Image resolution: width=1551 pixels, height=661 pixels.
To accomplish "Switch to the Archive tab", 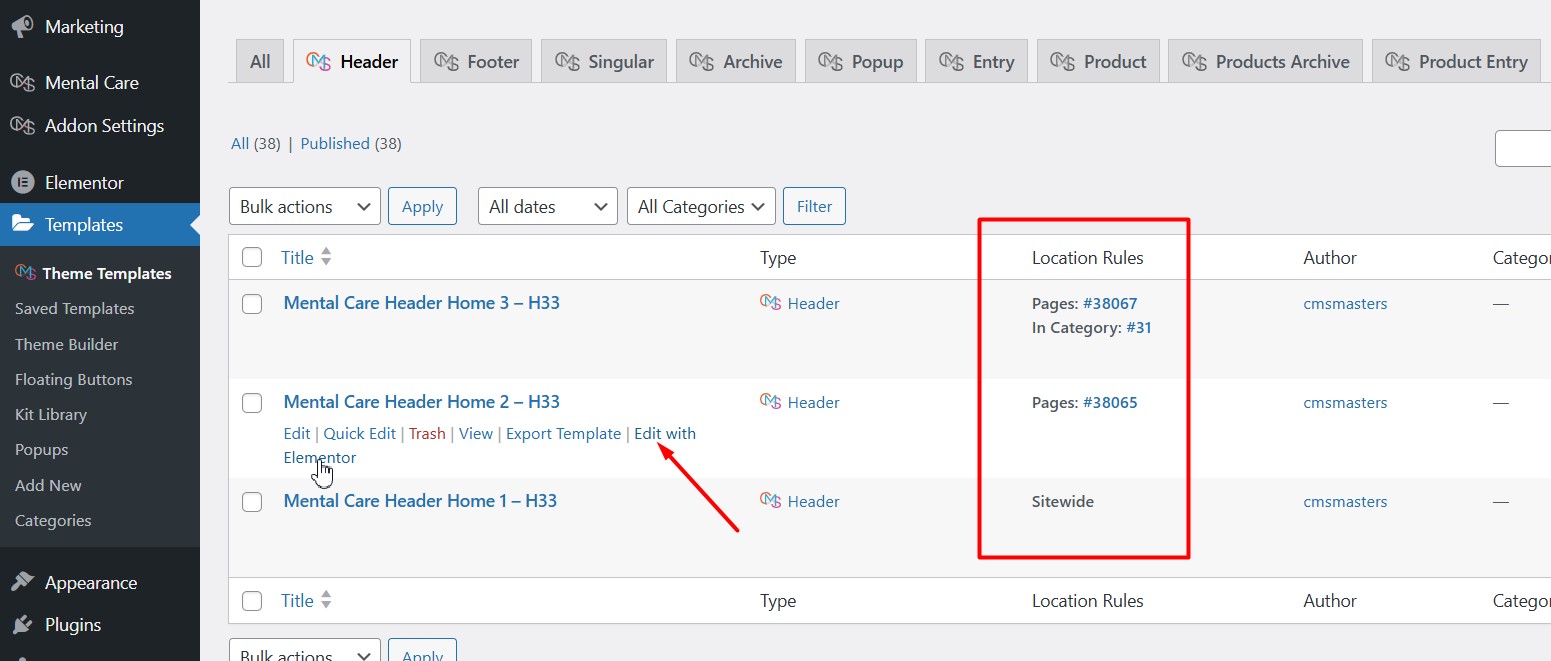I will tap(736, 62).
